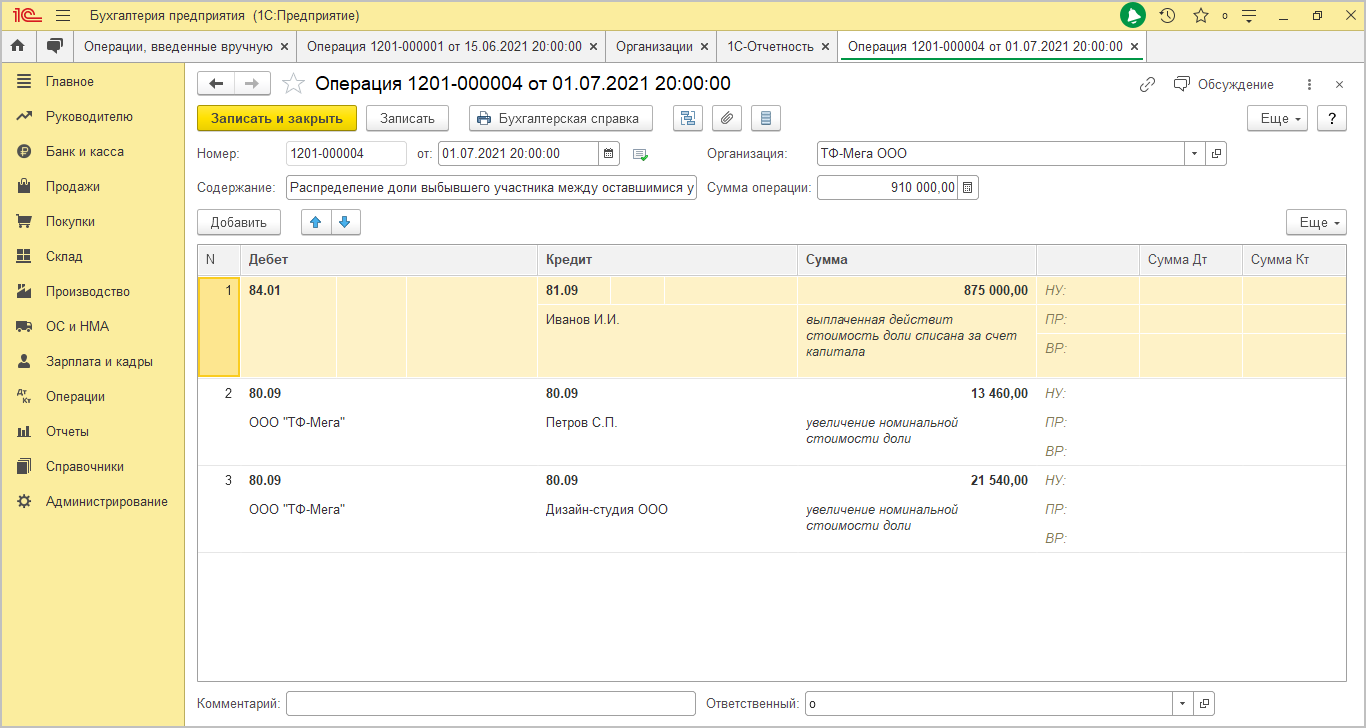Image resolution: width=1366 pixels, height=728 pixels.
Task: Open calendar picker for the date field
Action: tap(609, 154)
